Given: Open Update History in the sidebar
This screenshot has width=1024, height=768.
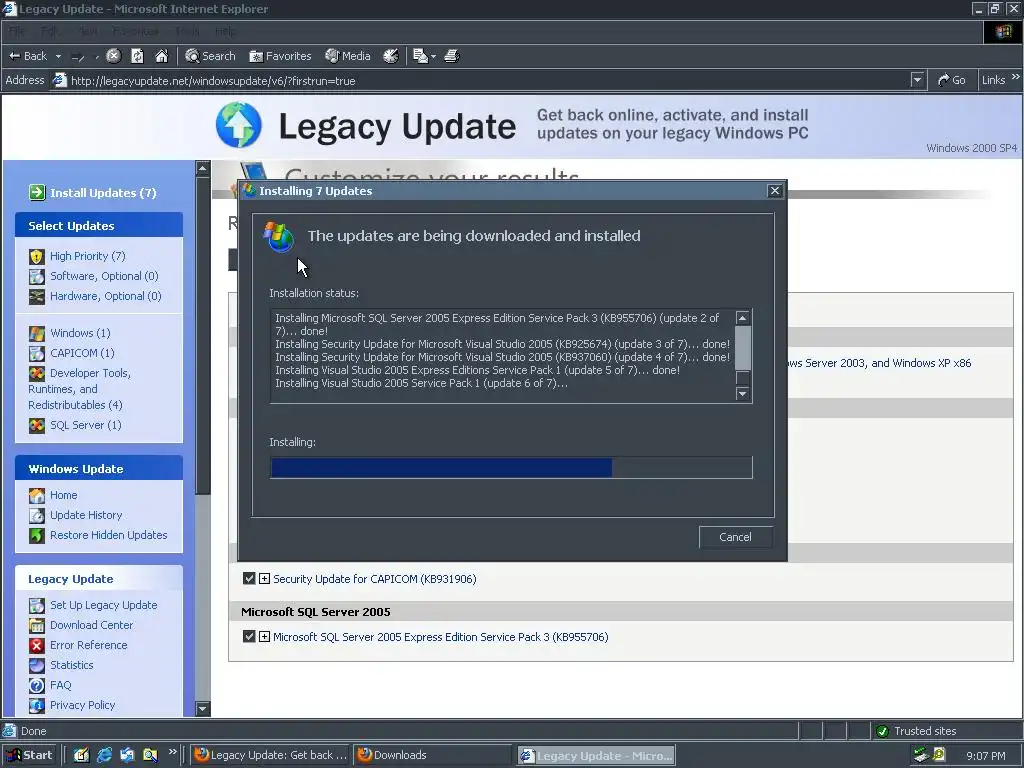Looking at the screenshot, I should 86,515.
